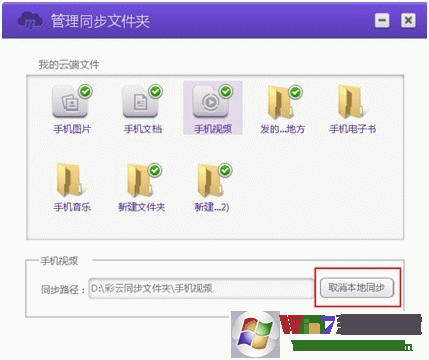Click green sync check on 新建文件夹
This screenshot has width=429, height=360.
(x=155, y=170)
